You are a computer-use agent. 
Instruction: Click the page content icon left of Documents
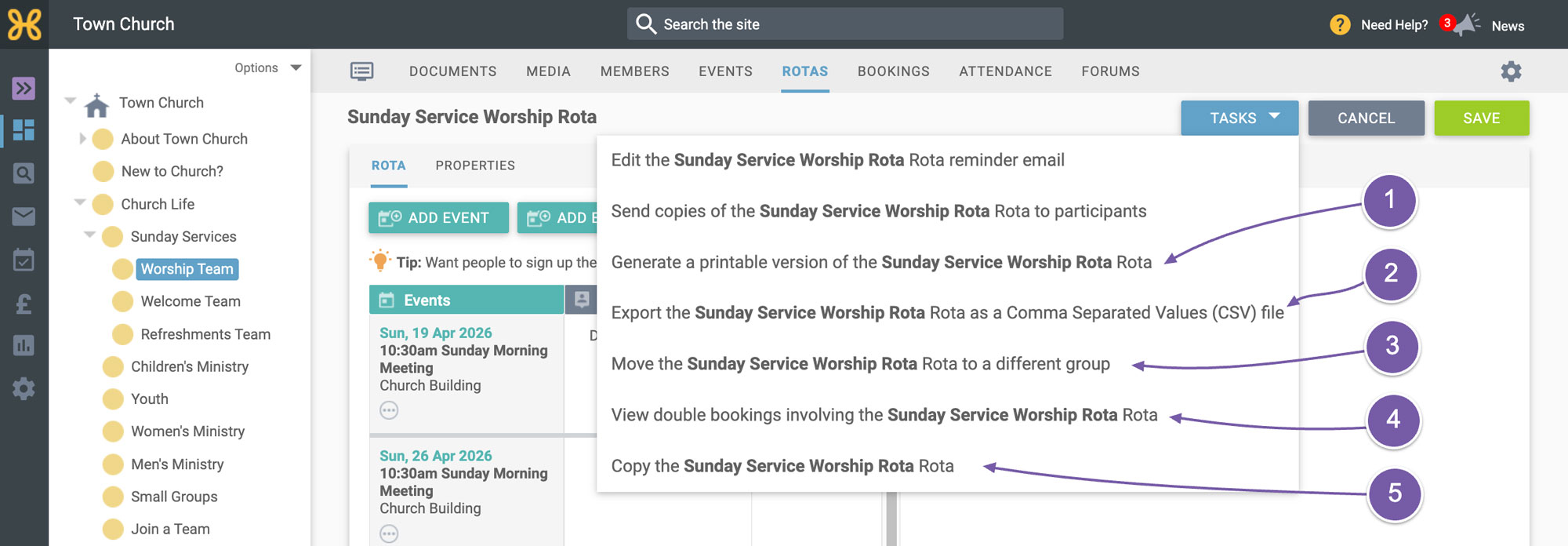tap(361, 71)
